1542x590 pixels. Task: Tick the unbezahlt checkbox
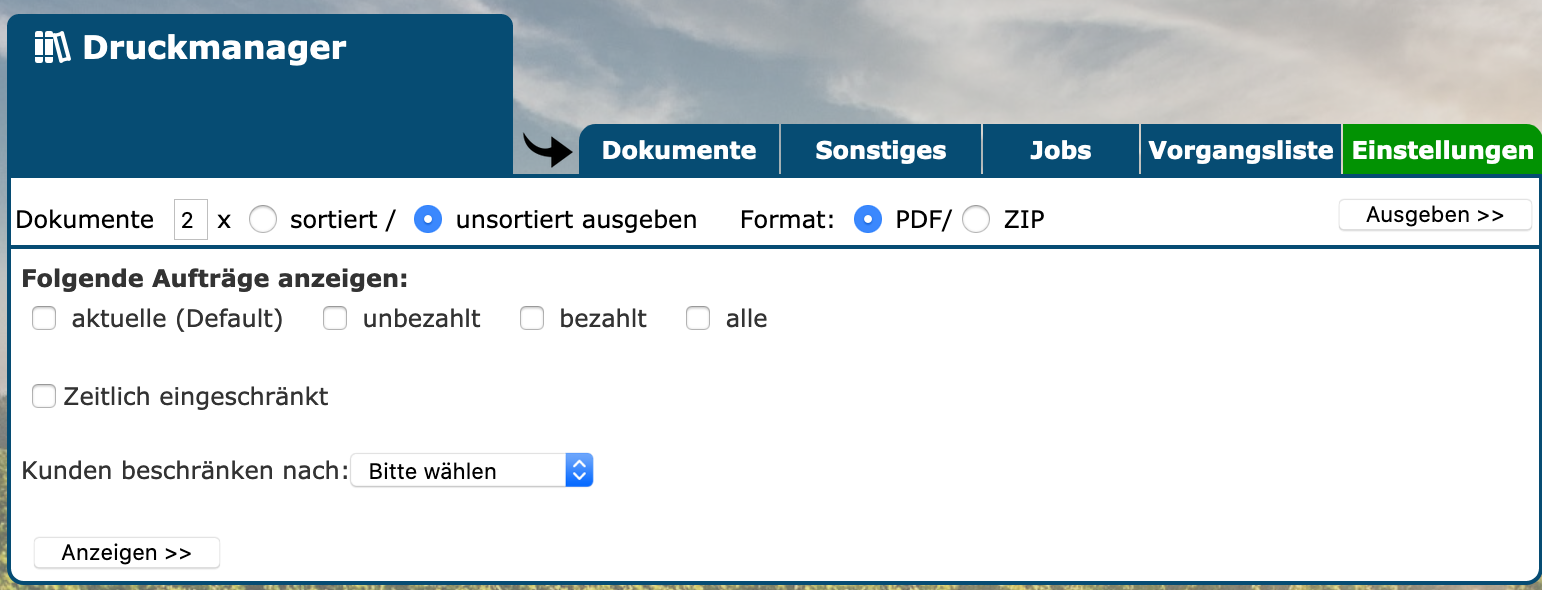335,319
